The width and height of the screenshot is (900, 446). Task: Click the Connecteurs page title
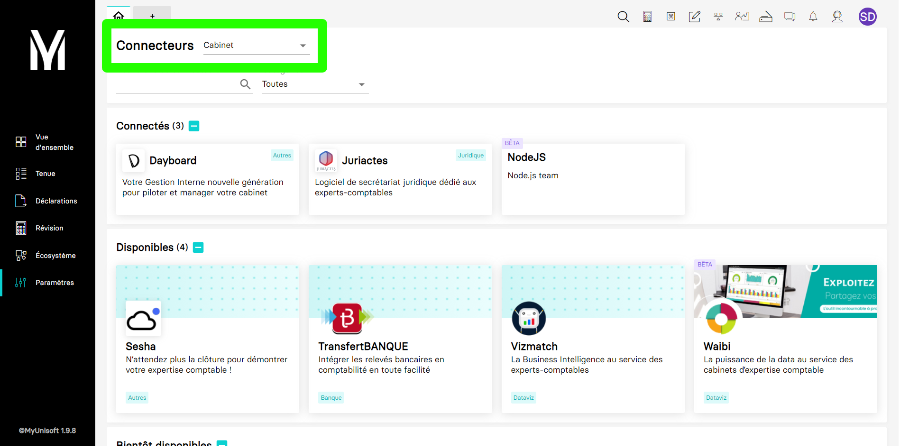[x=155, y=45]
